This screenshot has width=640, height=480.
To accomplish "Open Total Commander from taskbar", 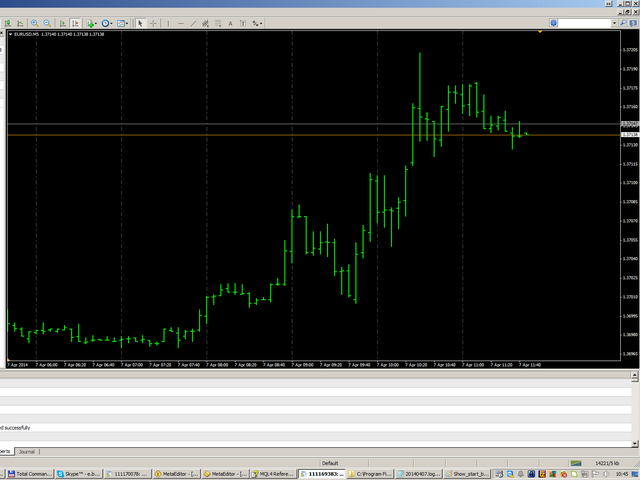I will (x=30, y=474).
